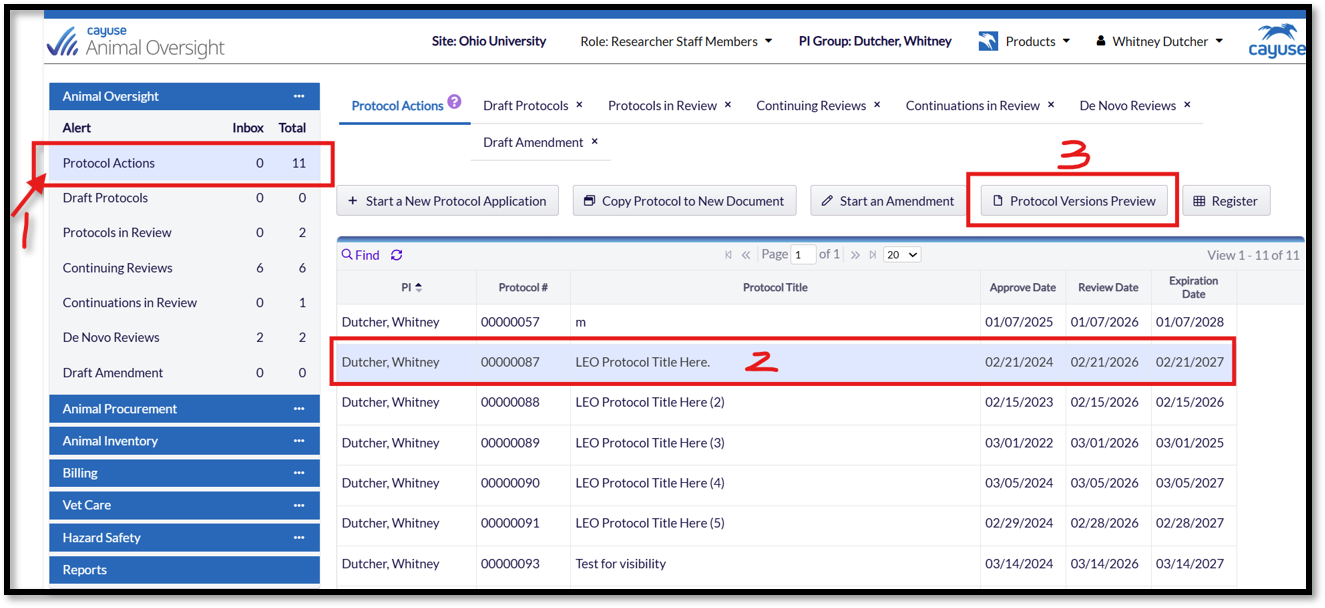Close the Draft Protocols tab
The height and width of the screenshot is (608, 1325).
click(x=580, y=105)
